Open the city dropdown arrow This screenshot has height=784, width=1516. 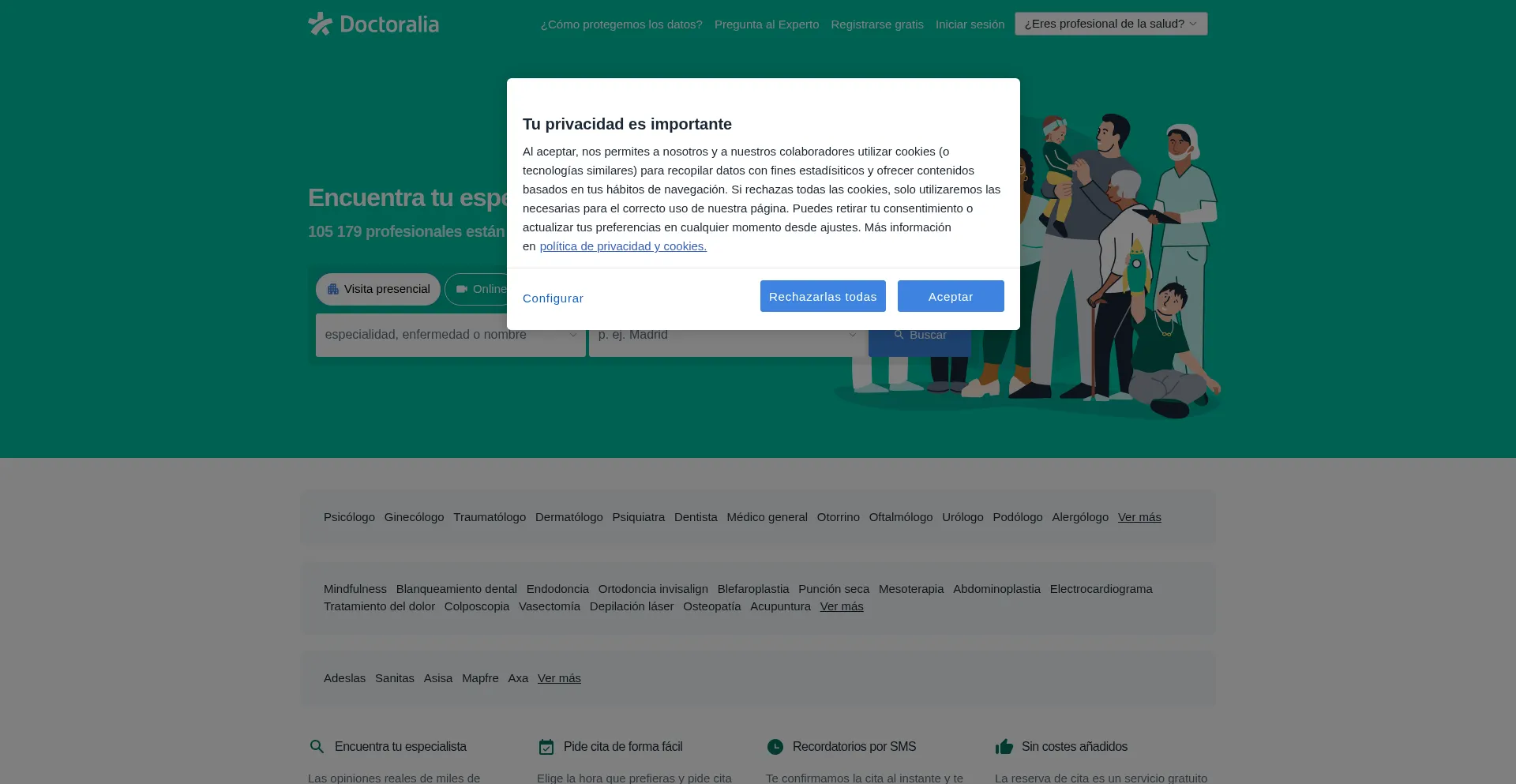click(x=852, y=335)
